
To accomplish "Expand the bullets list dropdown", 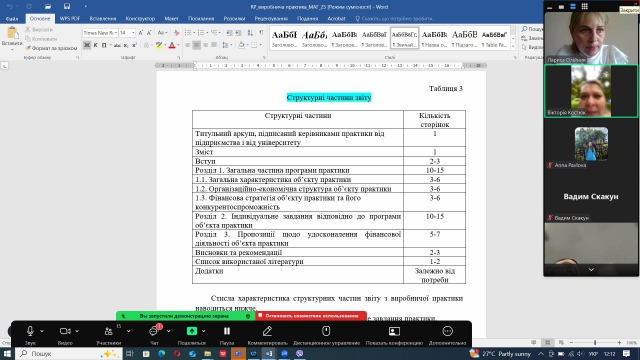I will click(194, 33).
